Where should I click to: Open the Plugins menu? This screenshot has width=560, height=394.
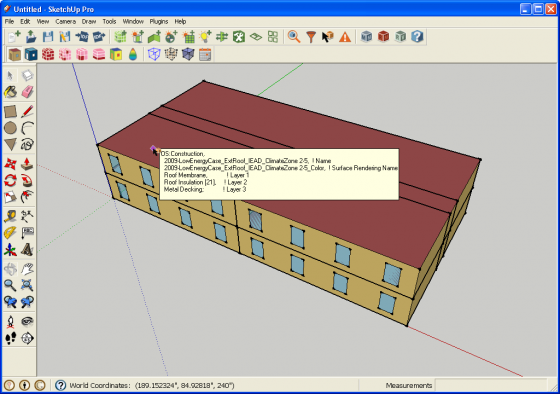[159, 21]
